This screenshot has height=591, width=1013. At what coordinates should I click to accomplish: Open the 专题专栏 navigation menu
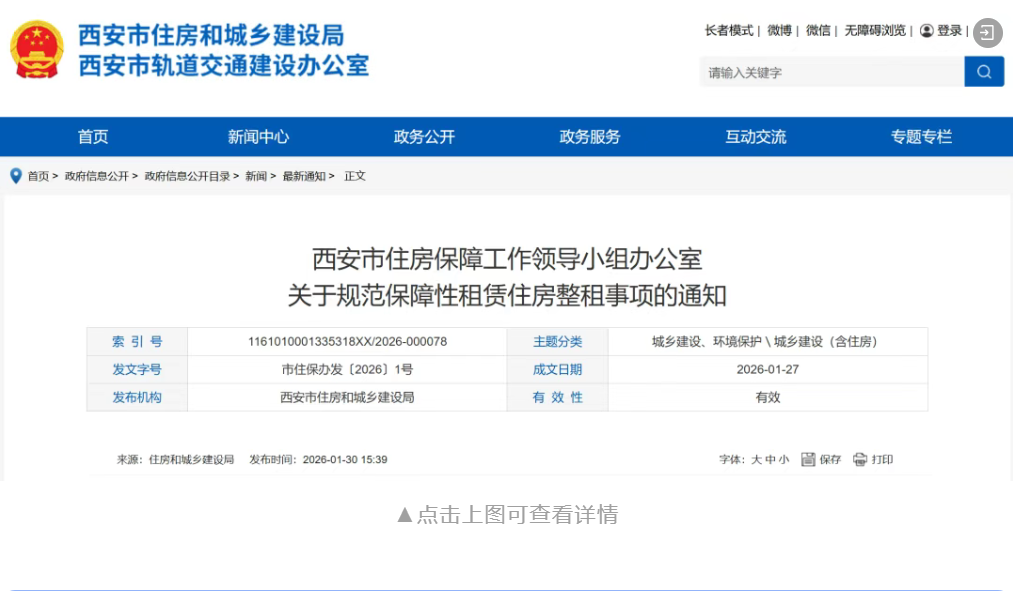point(921,137)
